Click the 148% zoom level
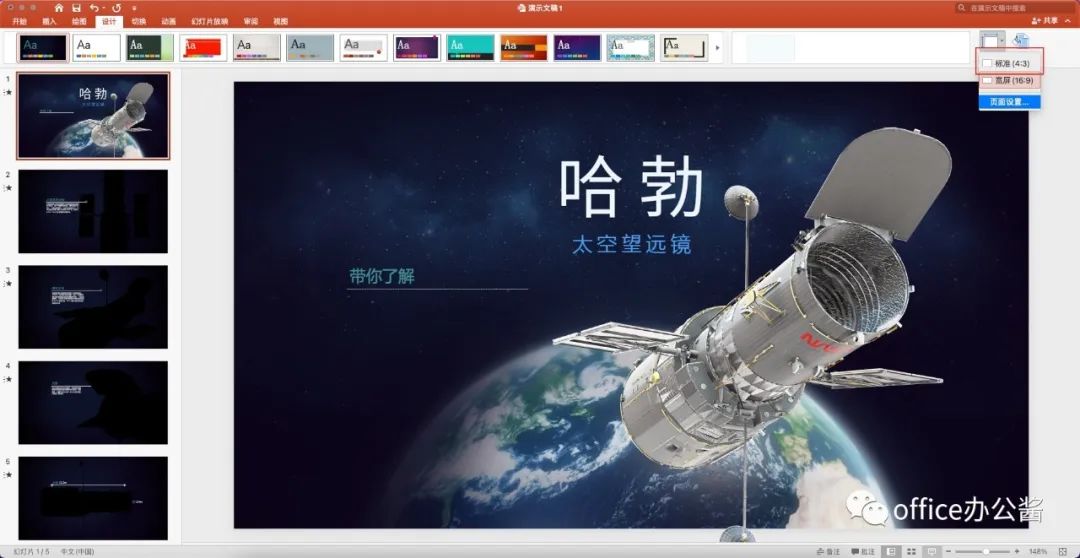The image size is (1080, 558). point(1037,552)
